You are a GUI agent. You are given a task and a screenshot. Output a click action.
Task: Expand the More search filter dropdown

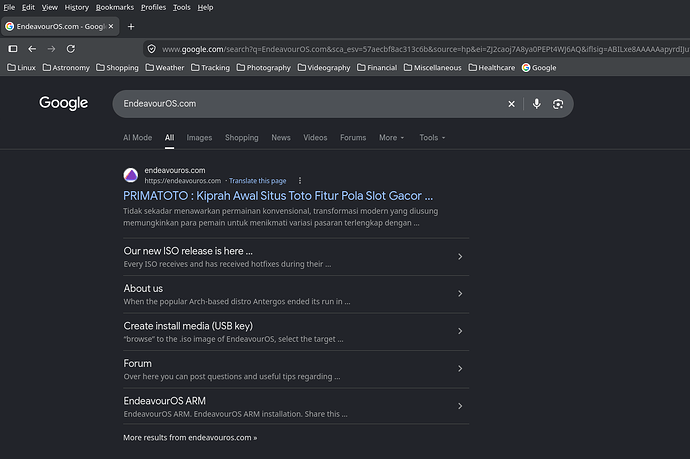[x=392, y=138]
